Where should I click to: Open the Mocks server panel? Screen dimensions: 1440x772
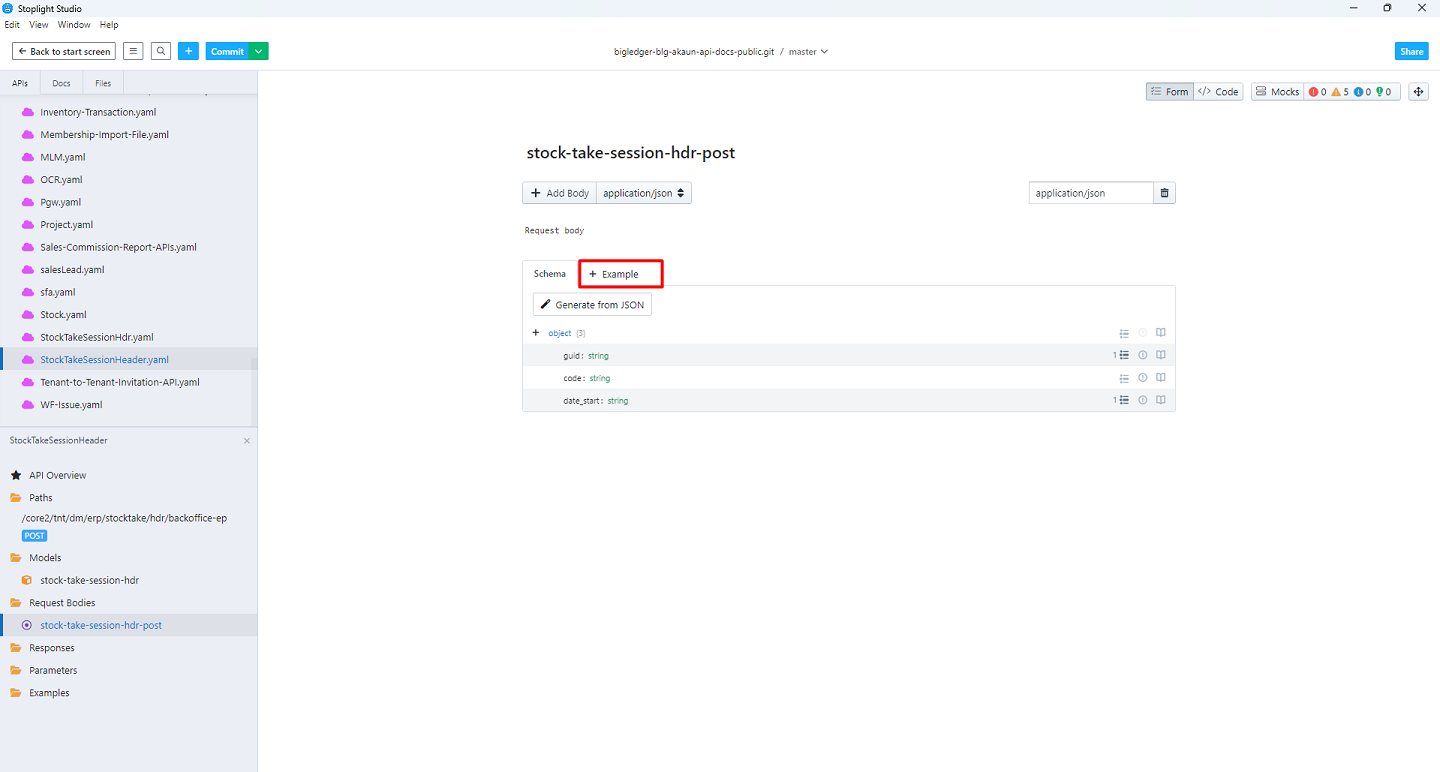[1277, 91]
